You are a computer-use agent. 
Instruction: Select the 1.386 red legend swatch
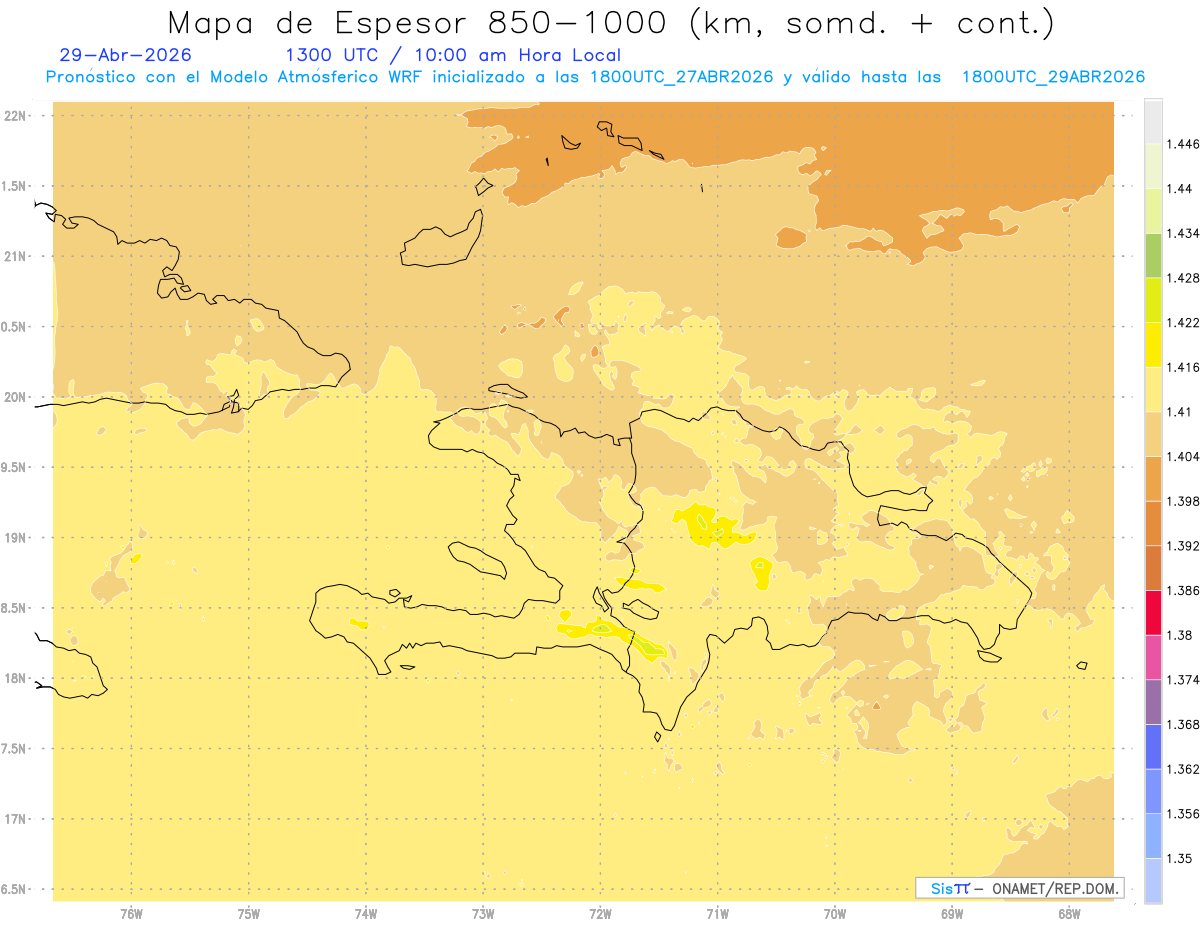(x=1153, y=612)
